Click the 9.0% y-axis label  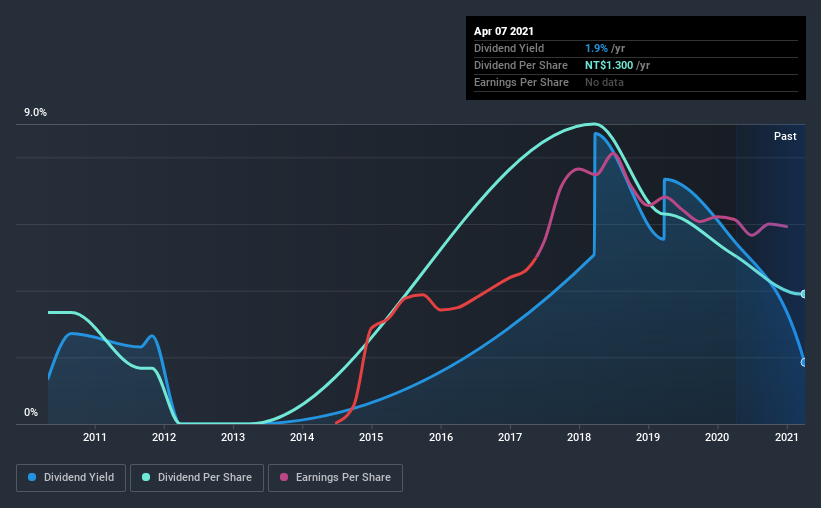point(35,113)
